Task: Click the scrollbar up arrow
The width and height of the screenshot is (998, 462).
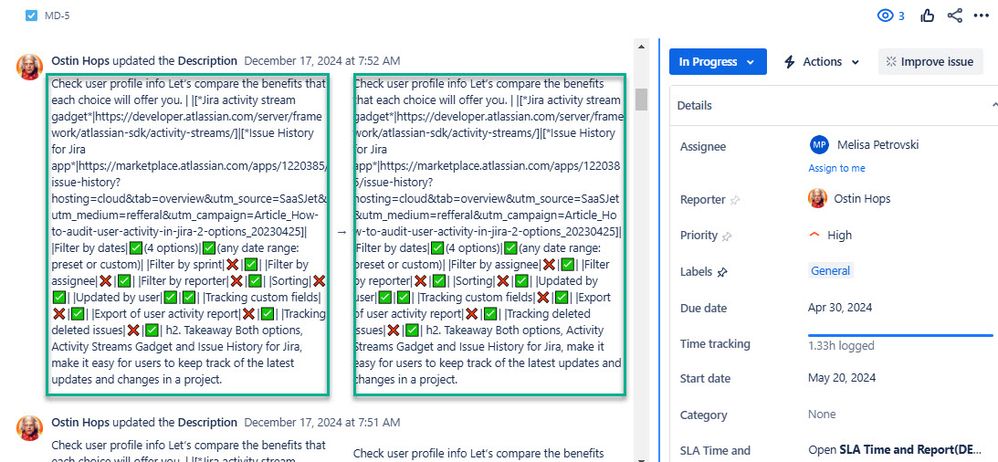Action: (641, 46)
